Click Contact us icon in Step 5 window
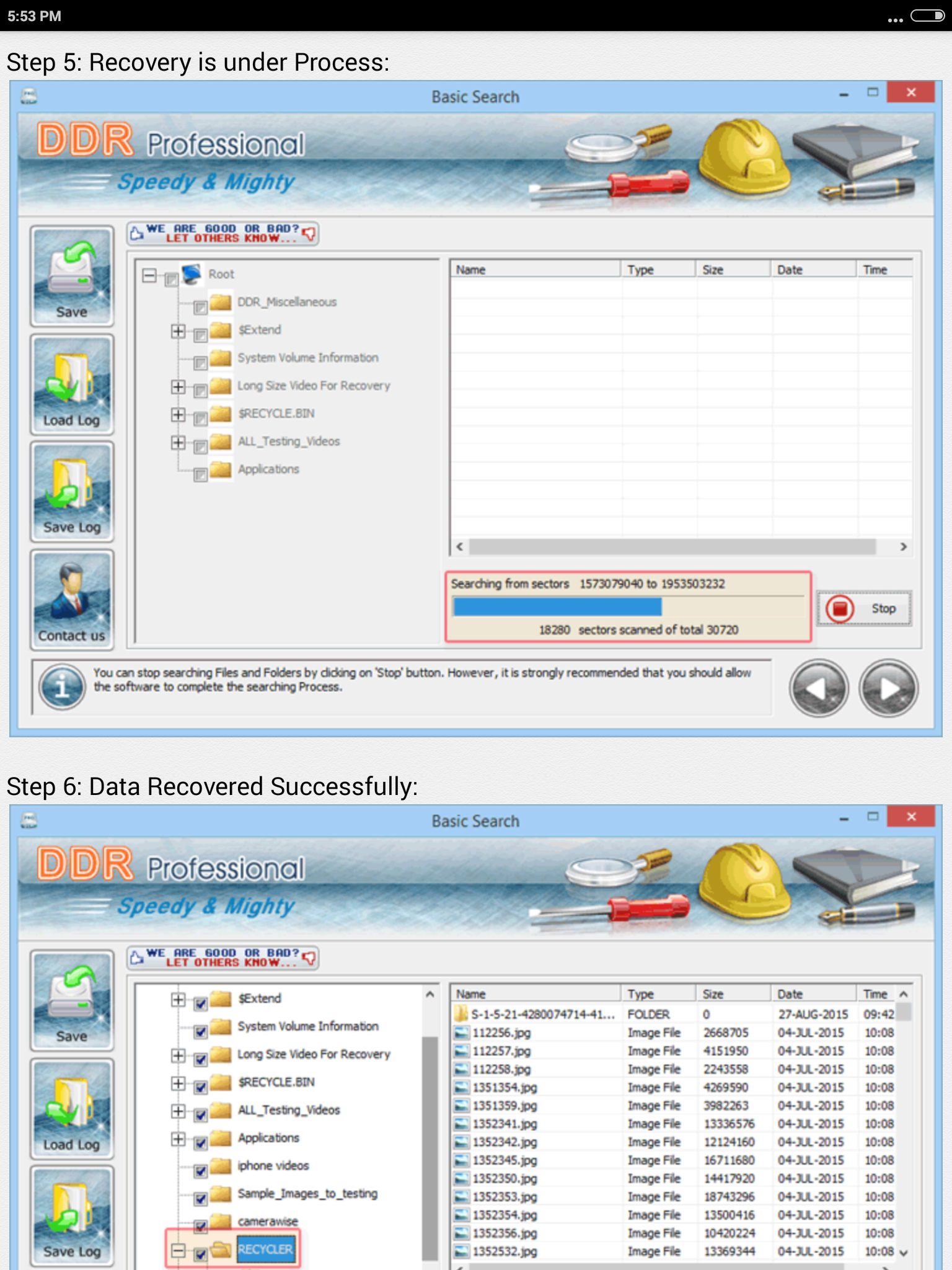Screen dimensions: 952x1270 pyautogui.click(x=72, y=600)
